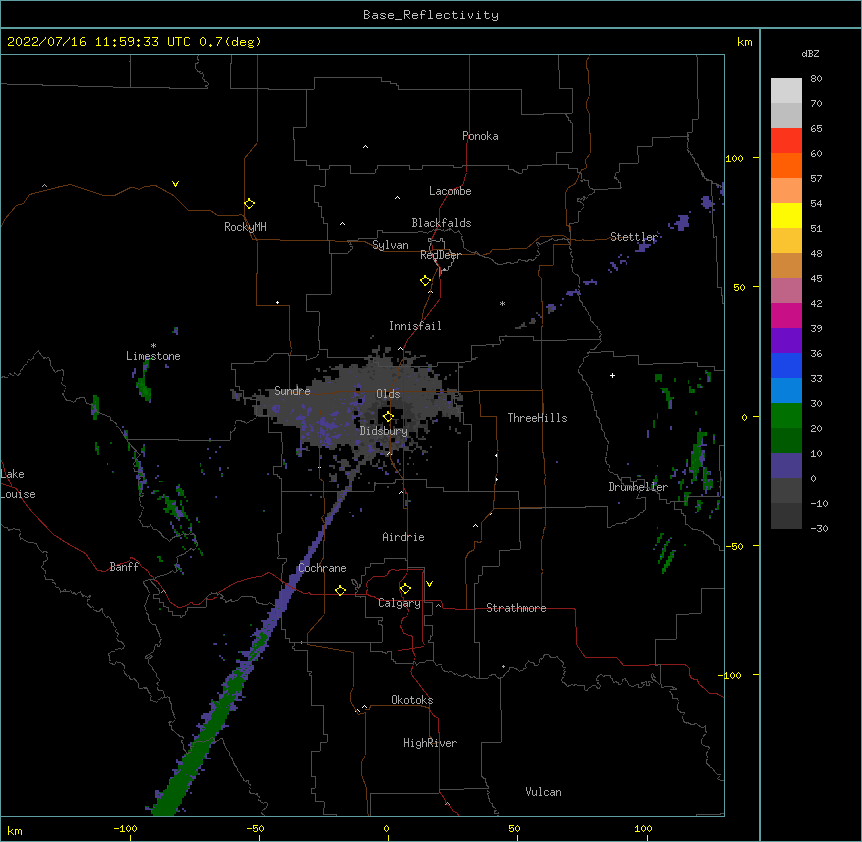The height and width of the screenshot is (842, 862).
Task: Click the orange 57-60 dBZ legend swatch
Action: (786, 165)
